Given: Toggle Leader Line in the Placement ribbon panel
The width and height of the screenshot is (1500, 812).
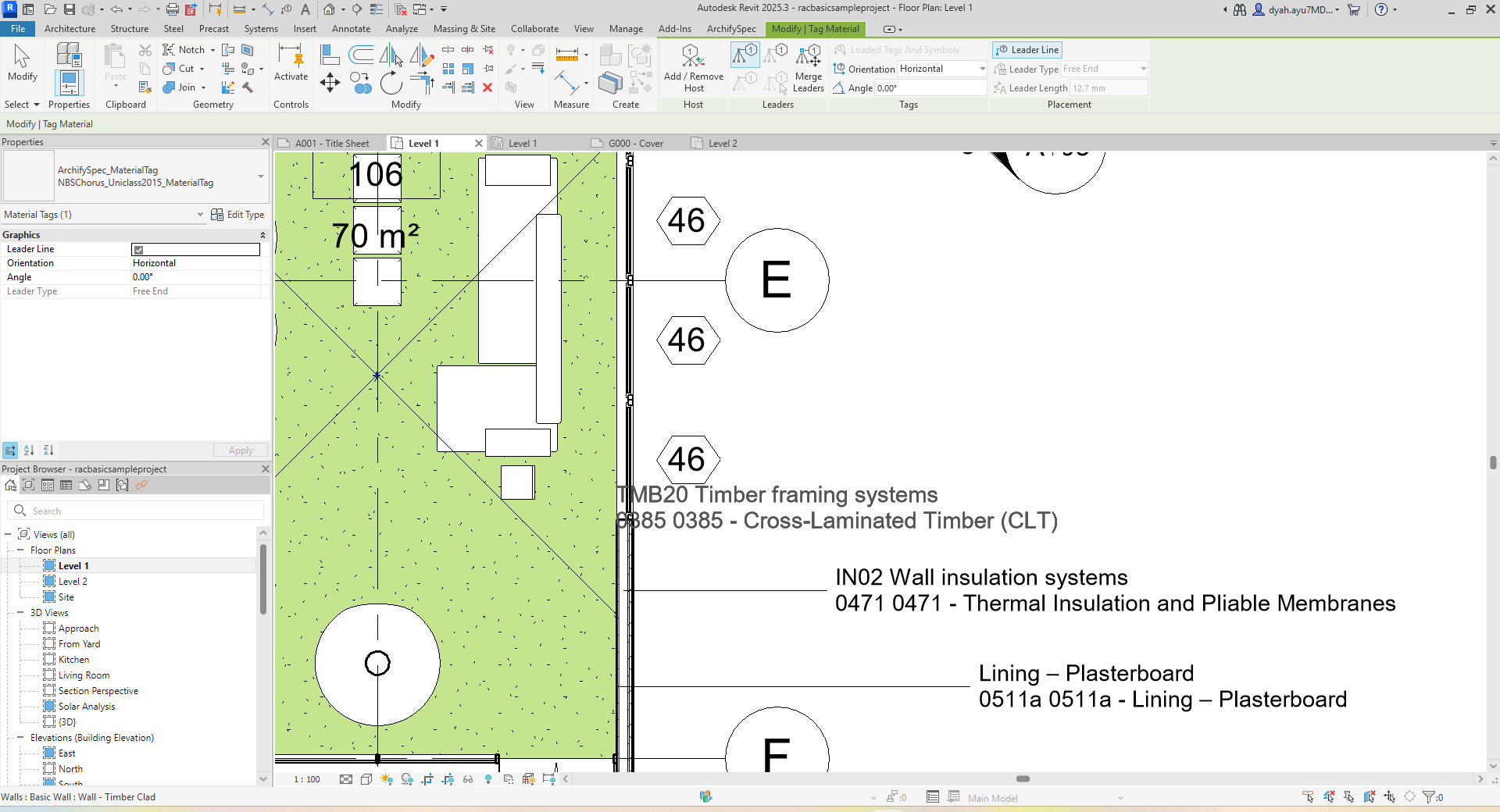Looking at the screenshot, I should coord(1027,49).
